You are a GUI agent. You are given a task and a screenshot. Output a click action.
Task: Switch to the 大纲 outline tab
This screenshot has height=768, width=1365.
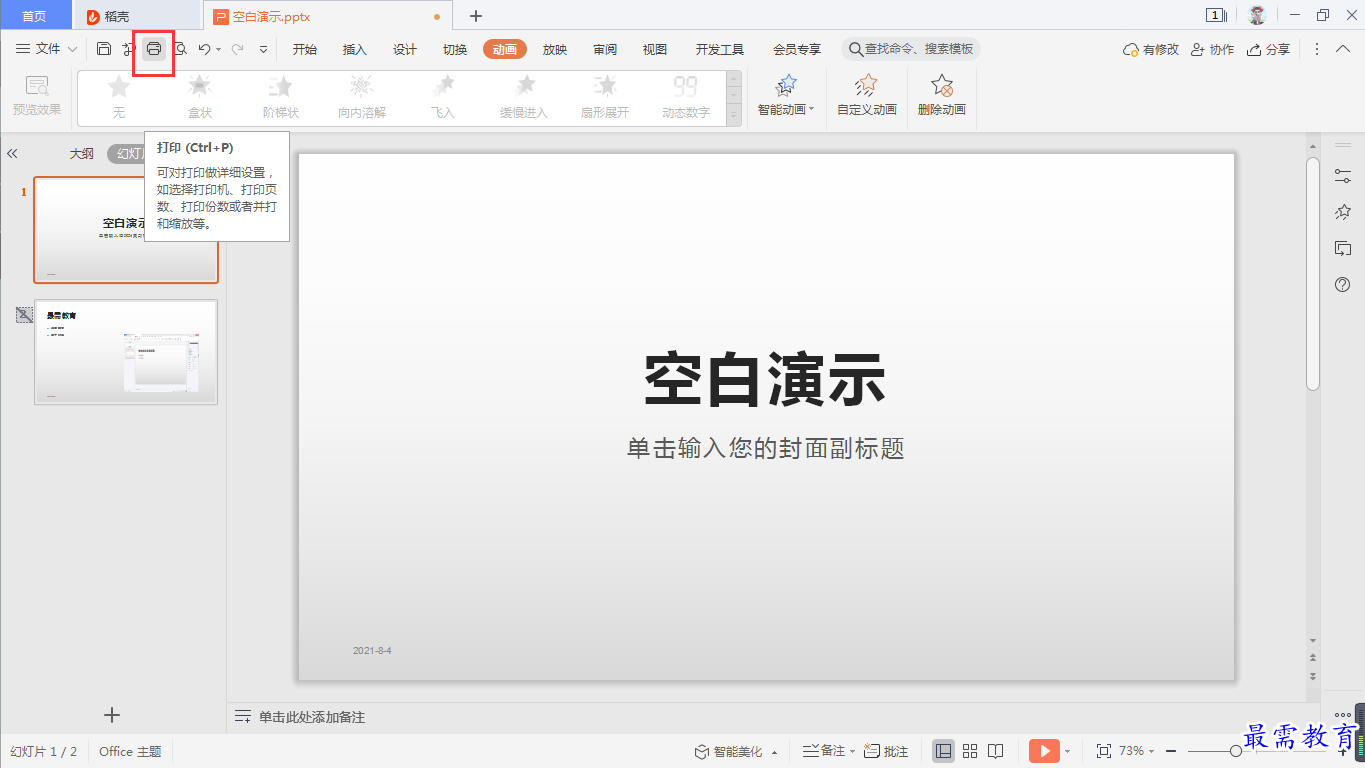click(82, 154)
